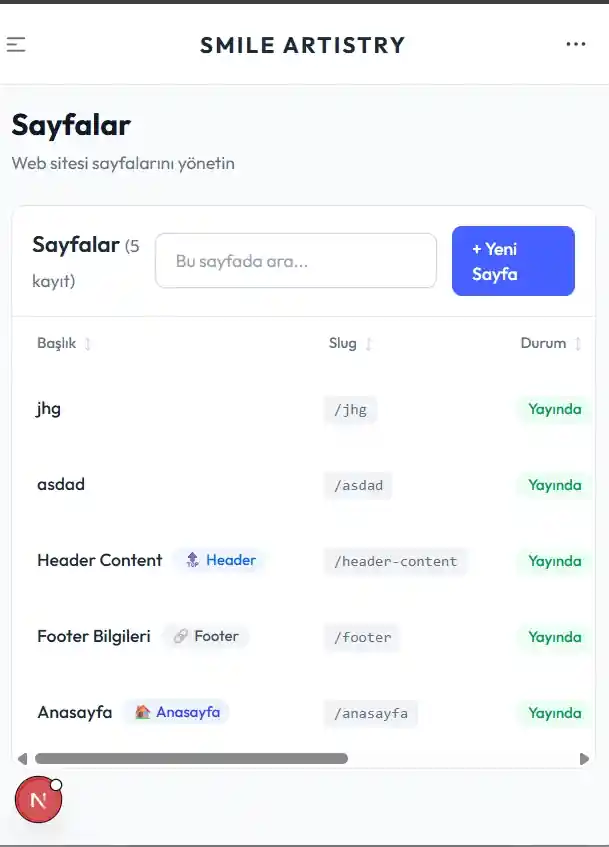Focus the 'Bu sayfada ara...' search field
The height and width of the screenshot is (847, 609).
click(296, 261)
